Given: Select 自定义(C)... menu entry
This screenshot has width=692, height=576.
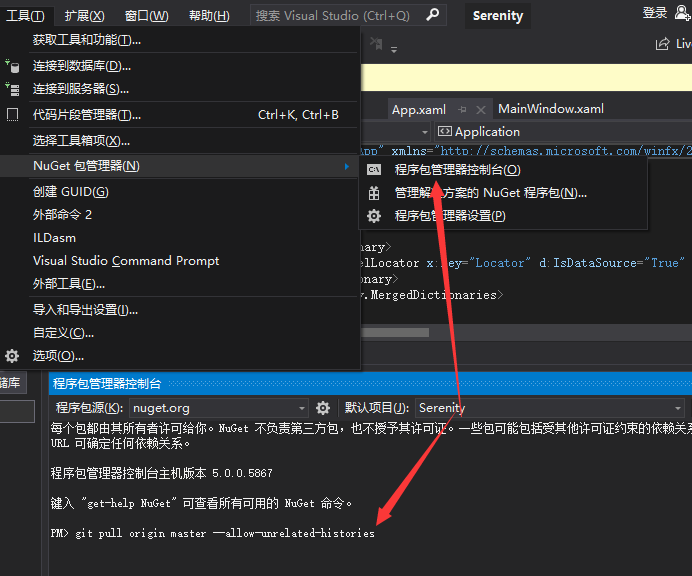Looking at the screenshot, I should (x=178, y=333).
